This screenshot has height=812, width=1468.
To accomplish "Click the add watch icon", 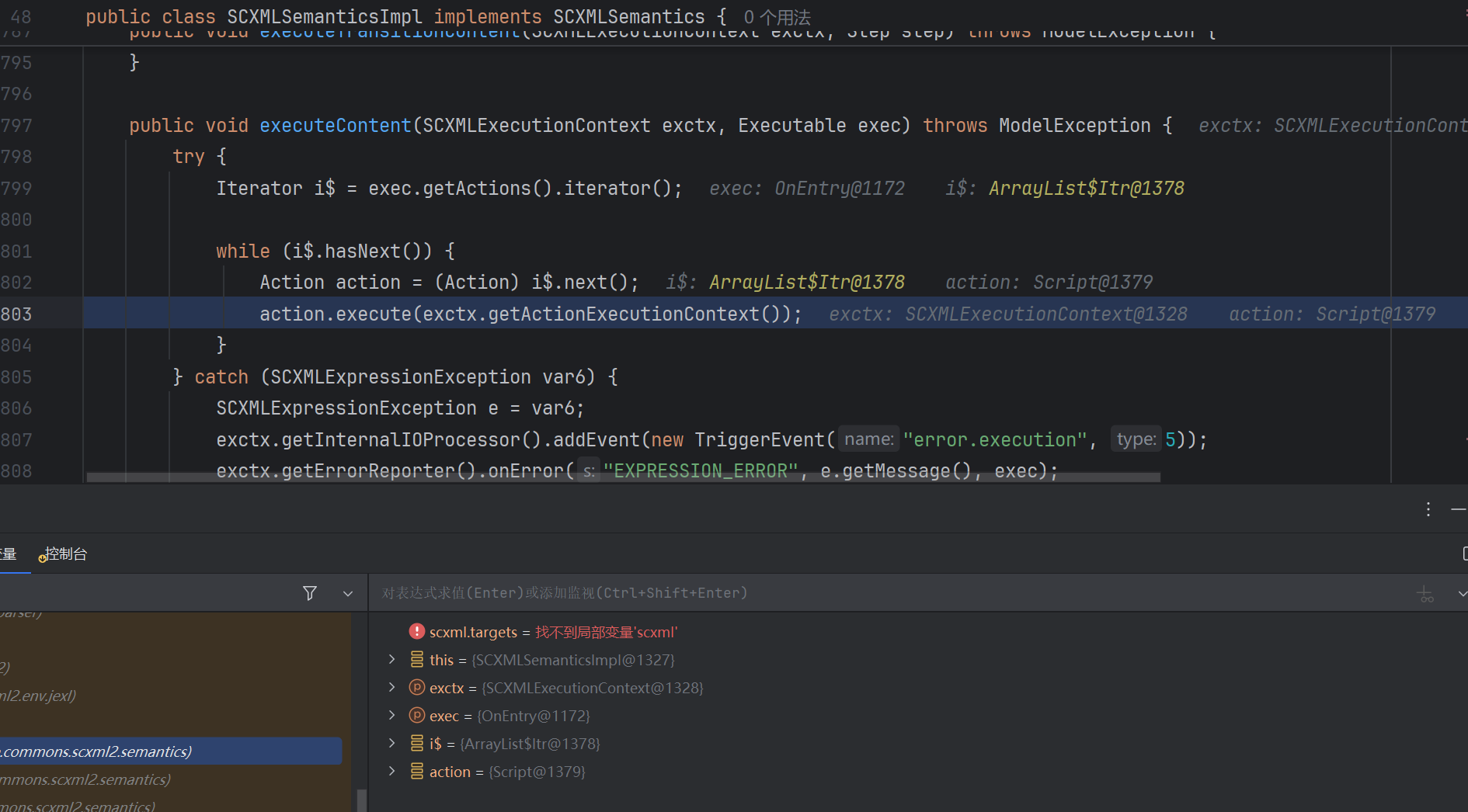I will pyautogui.click(x=1425, y=594).
